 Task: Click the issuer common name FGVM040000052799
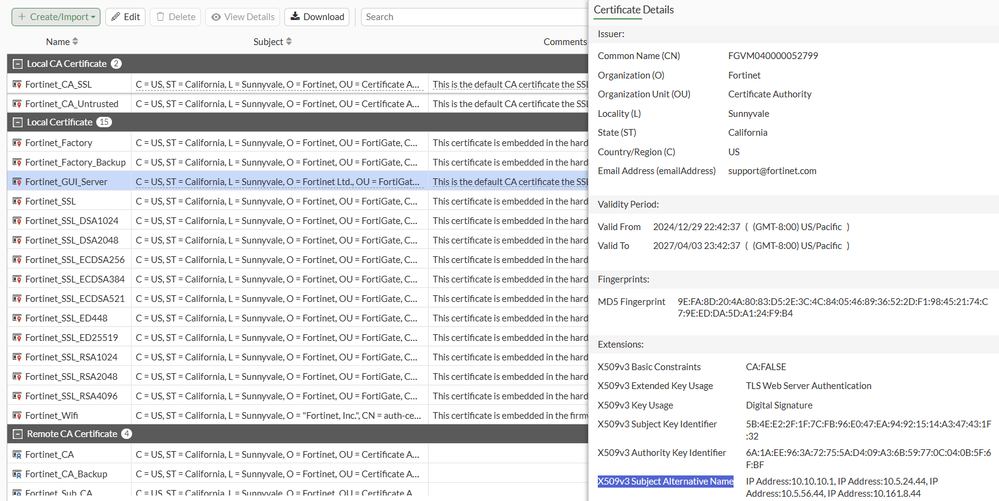pyautogui.click(x=773, y=55)
